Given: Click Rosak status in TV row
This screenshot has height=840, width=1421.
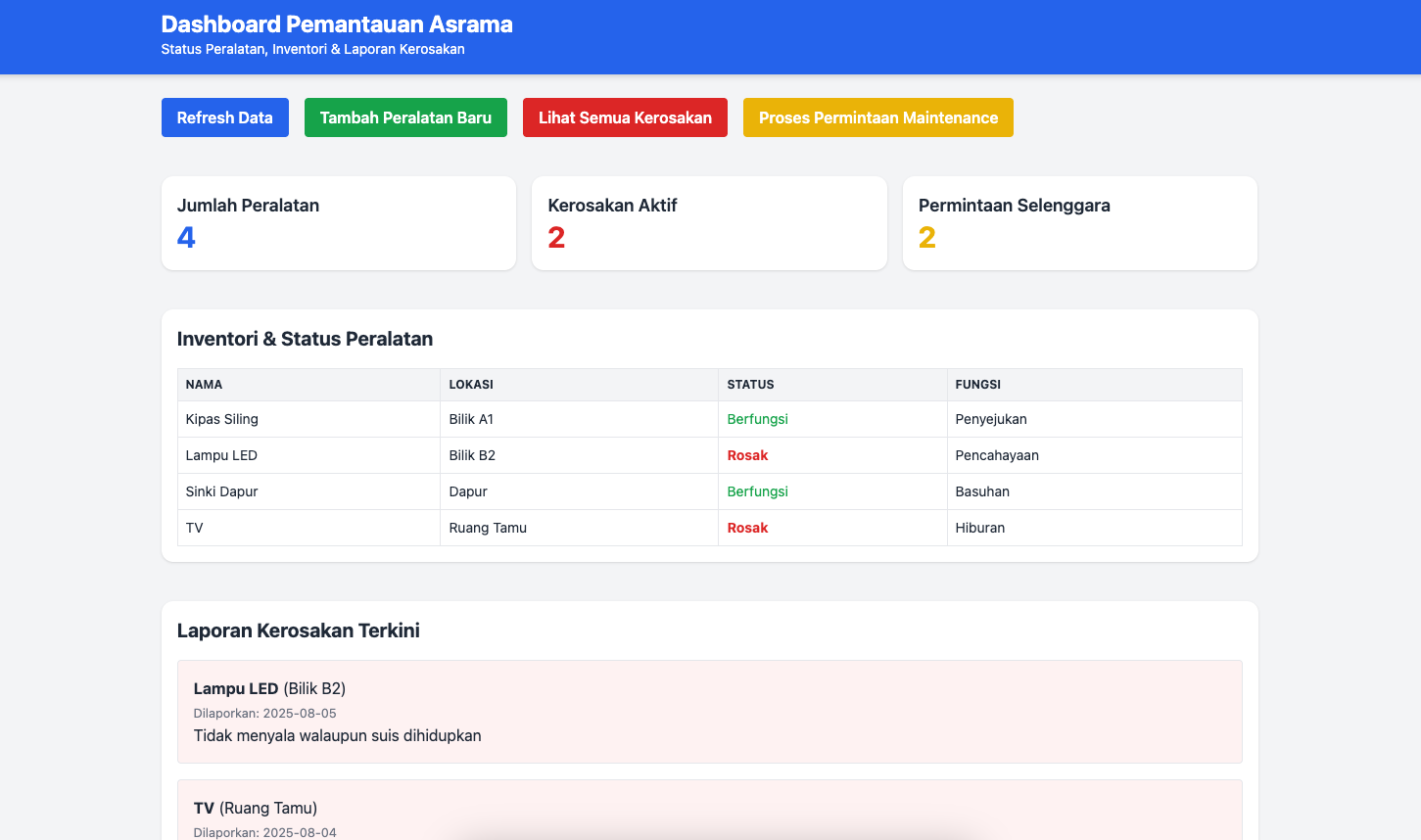Looking at the screenshot, I should point(747,528).
